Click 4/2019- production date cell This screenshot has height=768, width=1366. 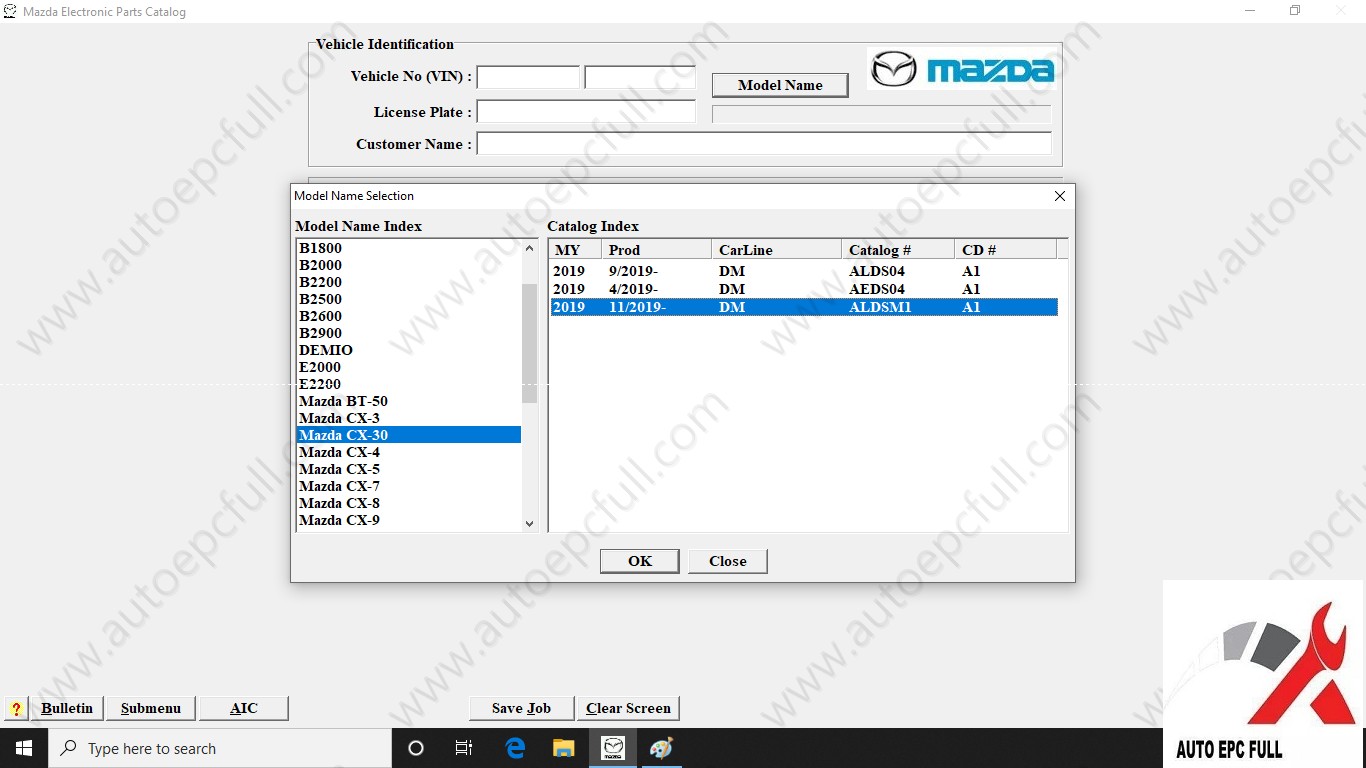pos(633,289)
